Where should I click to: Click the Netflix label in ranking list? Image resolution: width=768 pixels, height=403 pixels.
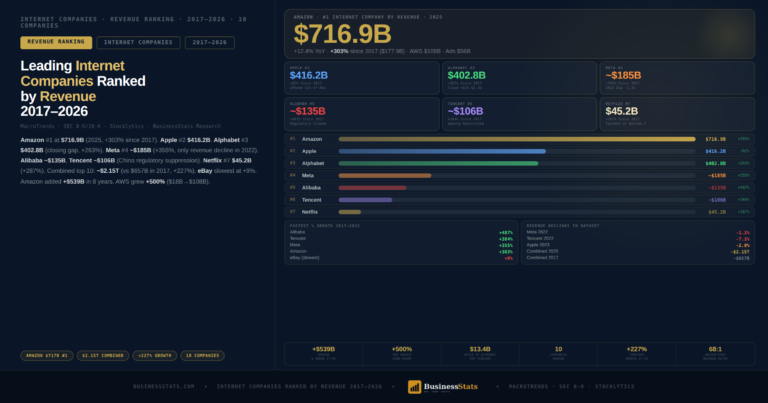coord(310,212)
